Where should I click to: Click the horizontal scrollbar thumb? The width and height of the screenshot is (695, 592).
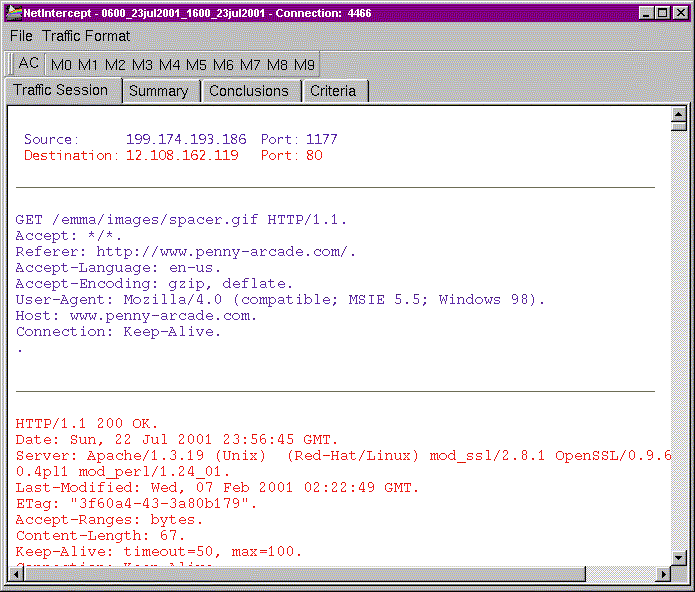tap(305, 574)
